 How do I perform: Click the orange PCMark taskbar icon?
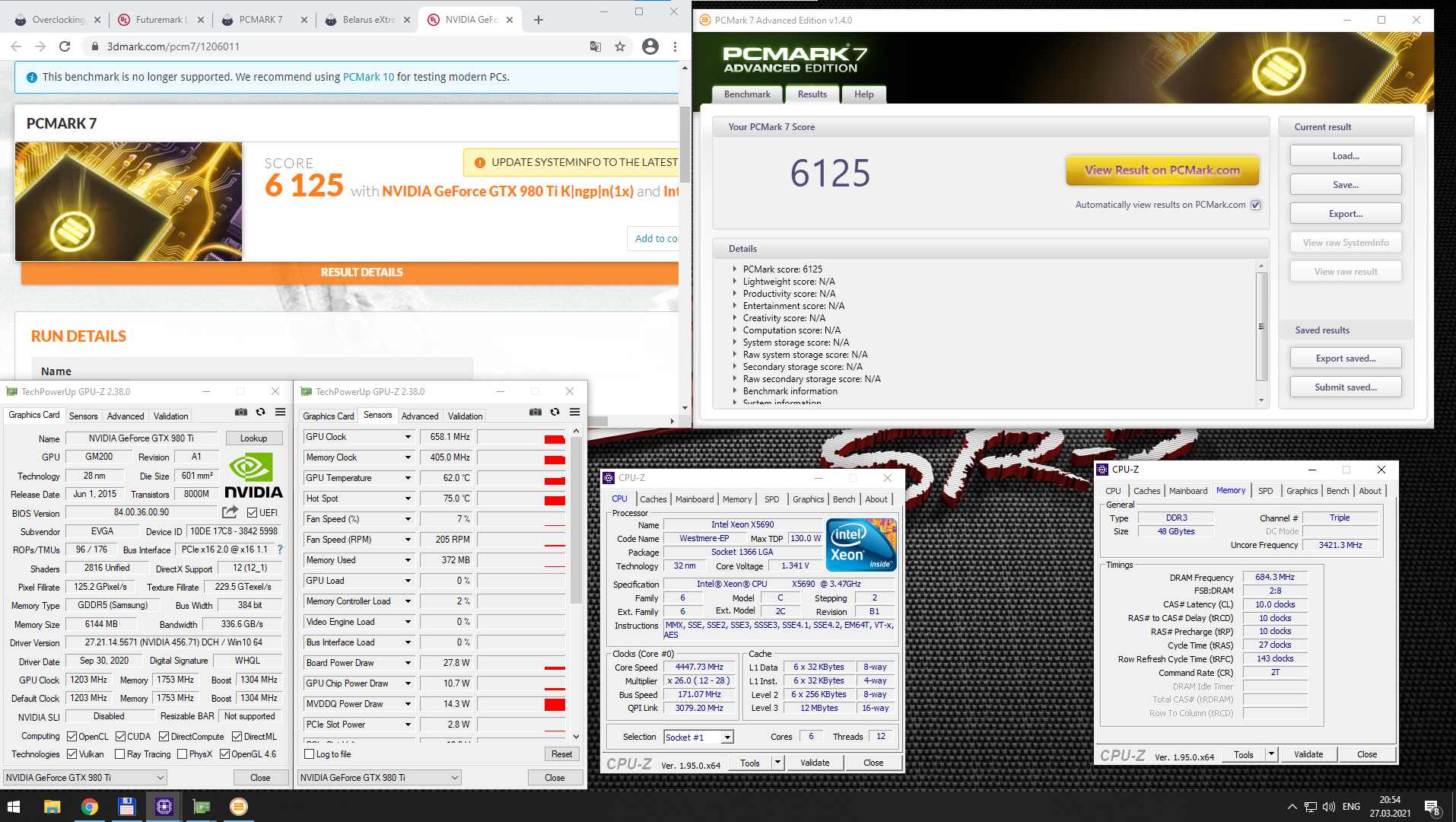[238, 807]
